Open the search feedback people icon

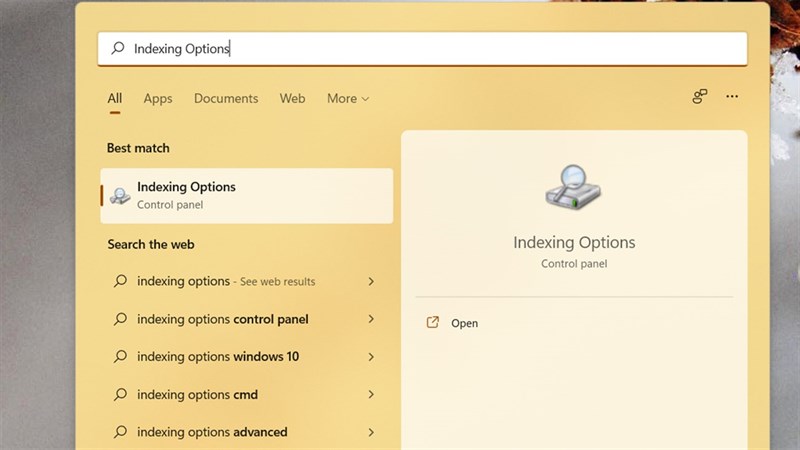(x=700, y=97)
